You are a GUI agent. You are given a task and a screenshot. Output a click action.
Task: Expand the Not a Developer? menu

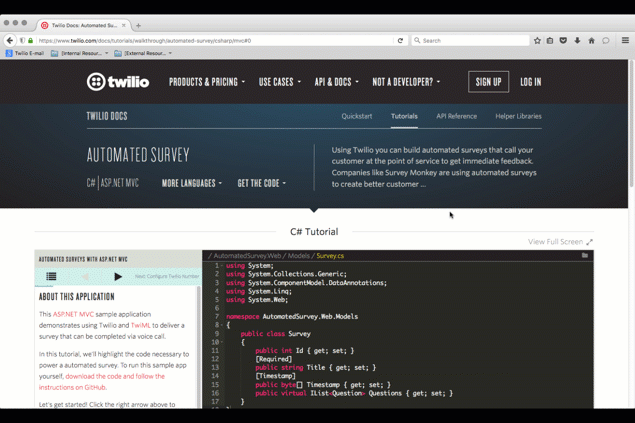click(406, 82)
